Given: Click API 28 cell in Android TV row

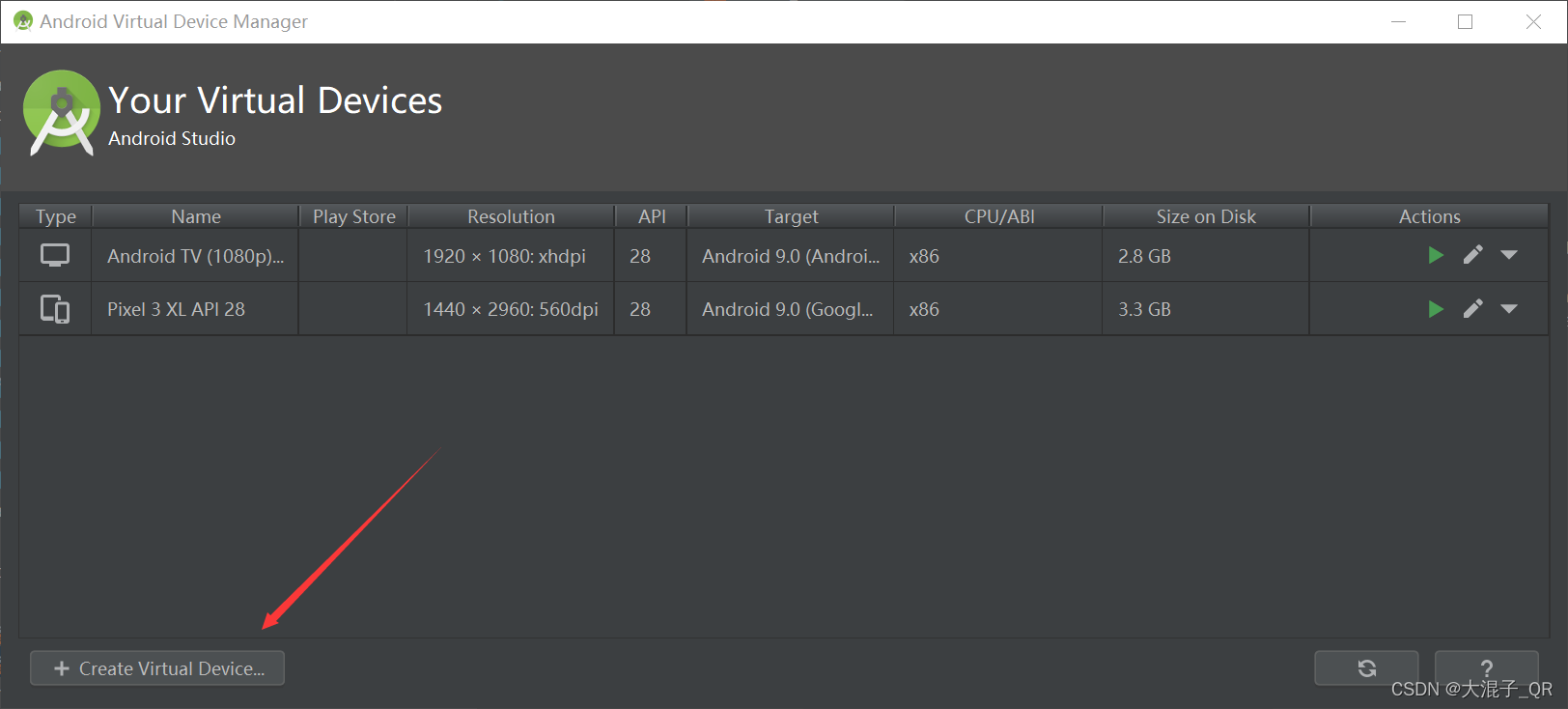Looking at the screenshot, I should tap(651, 256).
